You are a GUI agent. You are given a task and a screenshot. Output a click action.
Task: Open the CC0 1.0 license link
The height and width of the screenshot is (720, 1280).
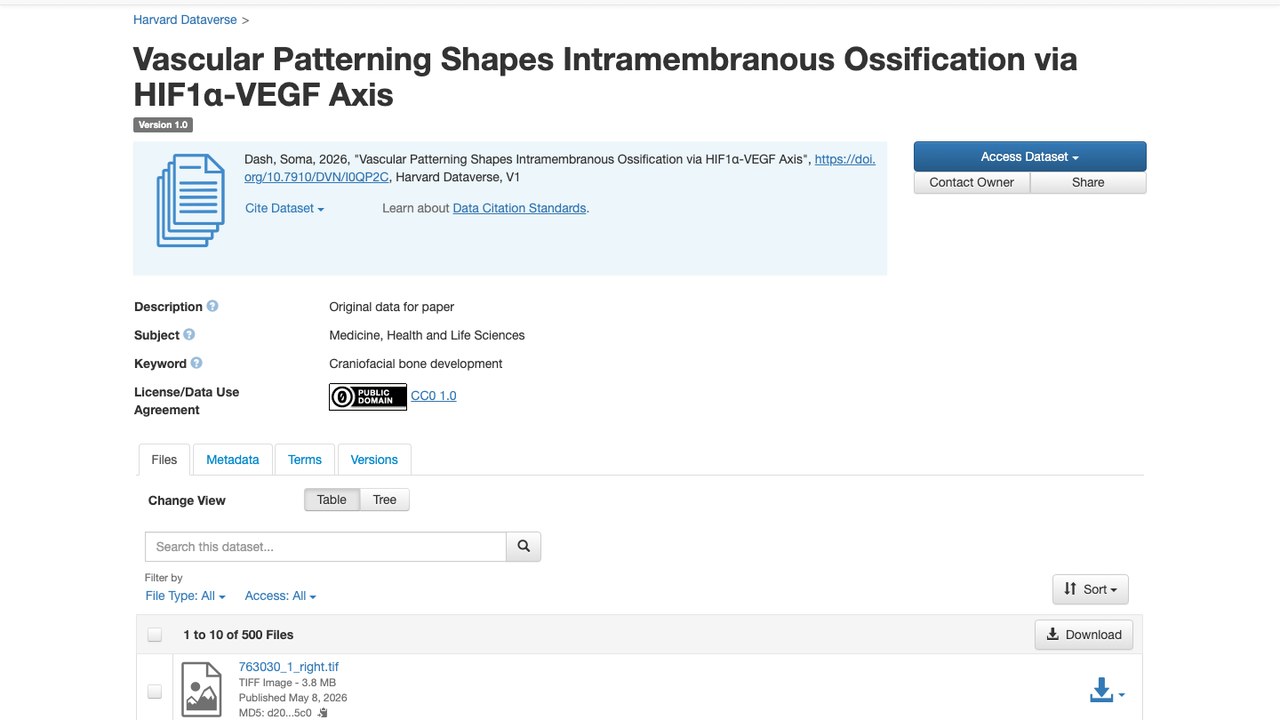click(x=433, y=396)
